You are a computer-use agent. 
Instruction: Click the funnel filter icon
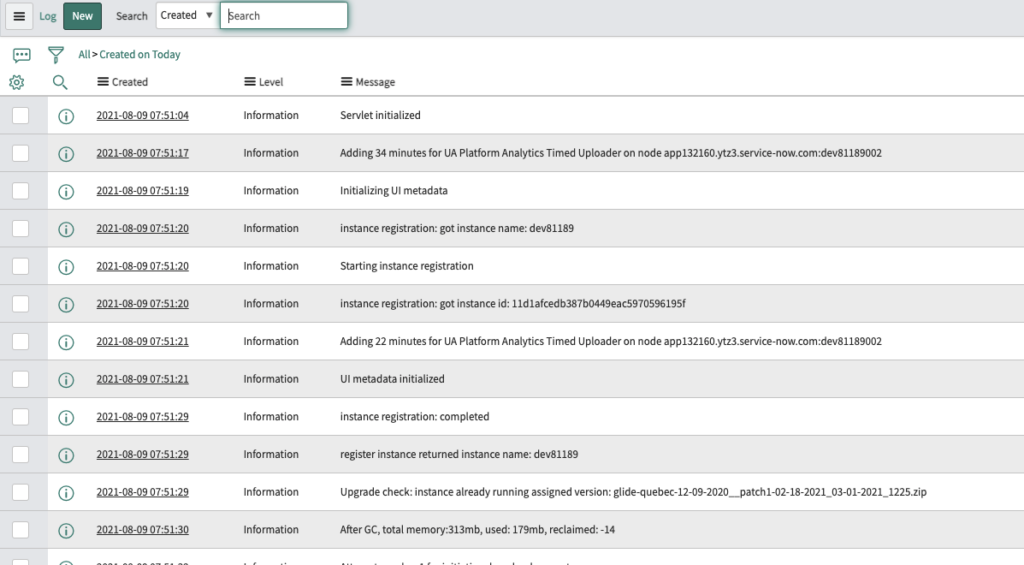[x=56, y=55]
